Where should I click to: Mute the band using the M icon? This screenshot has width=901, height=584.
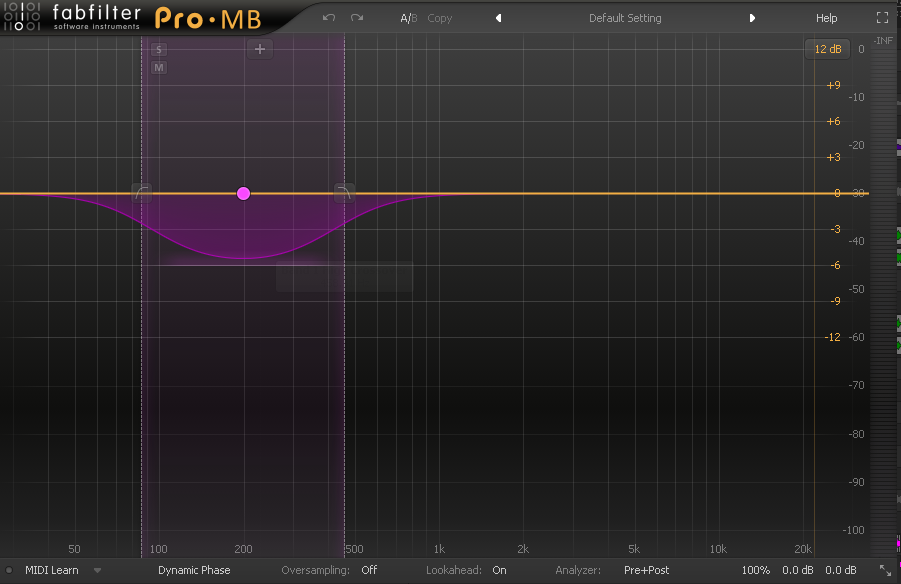tap(157, 68)
